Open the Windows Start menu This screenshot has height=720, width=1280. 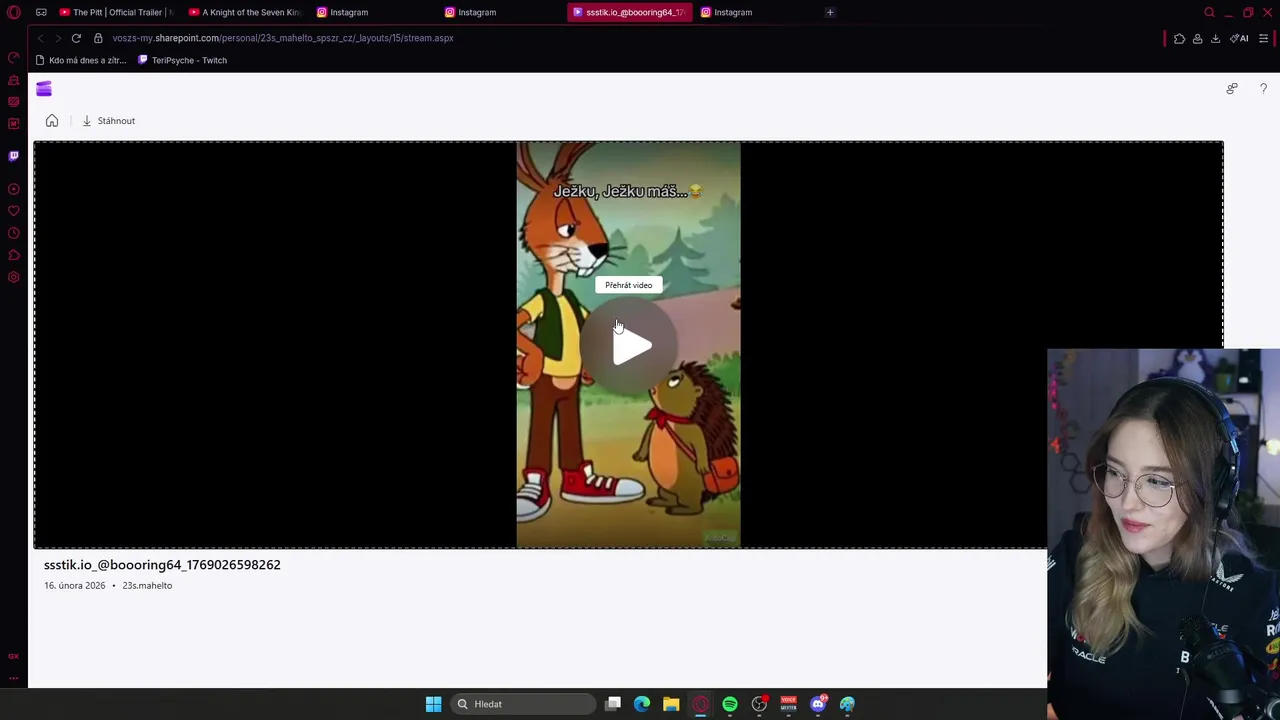click(x=433, y=704)
